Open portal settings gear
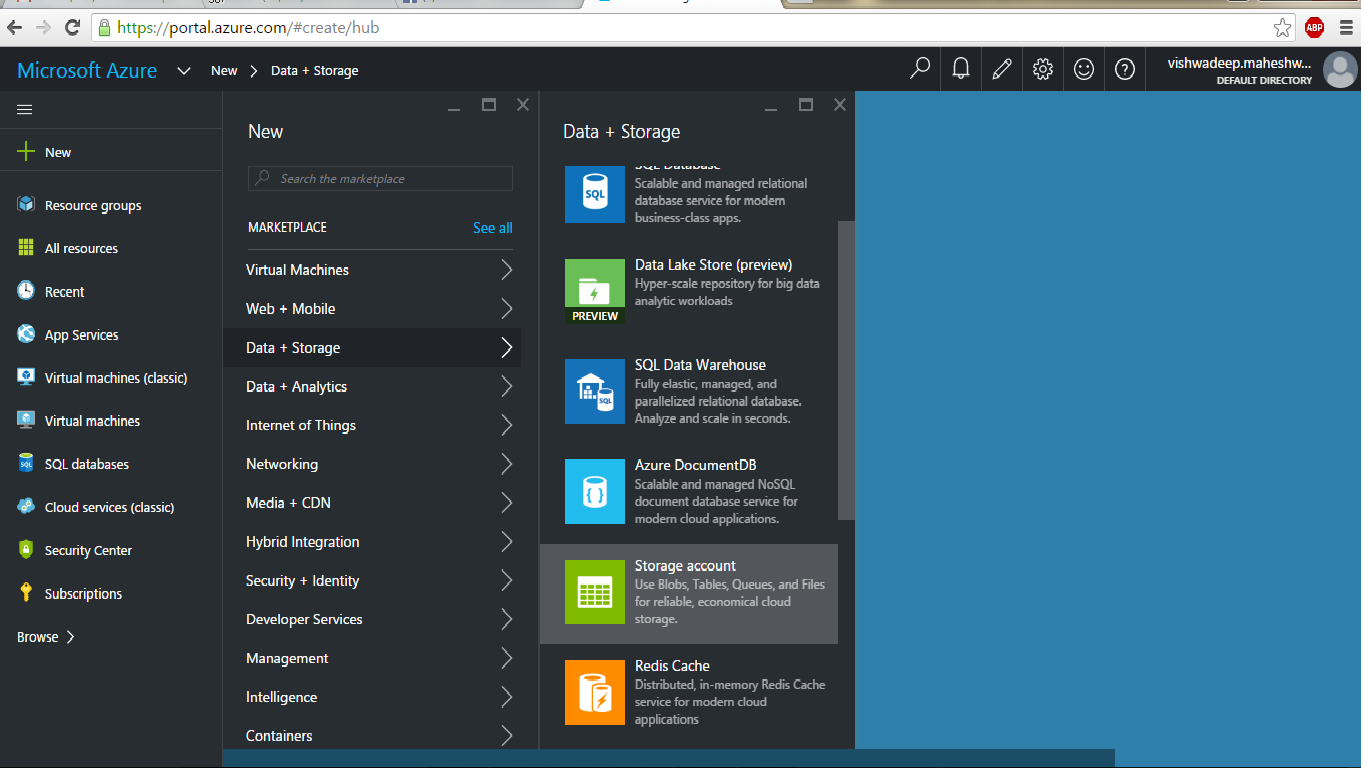Image resolution: width=1366 pixels, height=768 pixels. (x=1043, y=69)
